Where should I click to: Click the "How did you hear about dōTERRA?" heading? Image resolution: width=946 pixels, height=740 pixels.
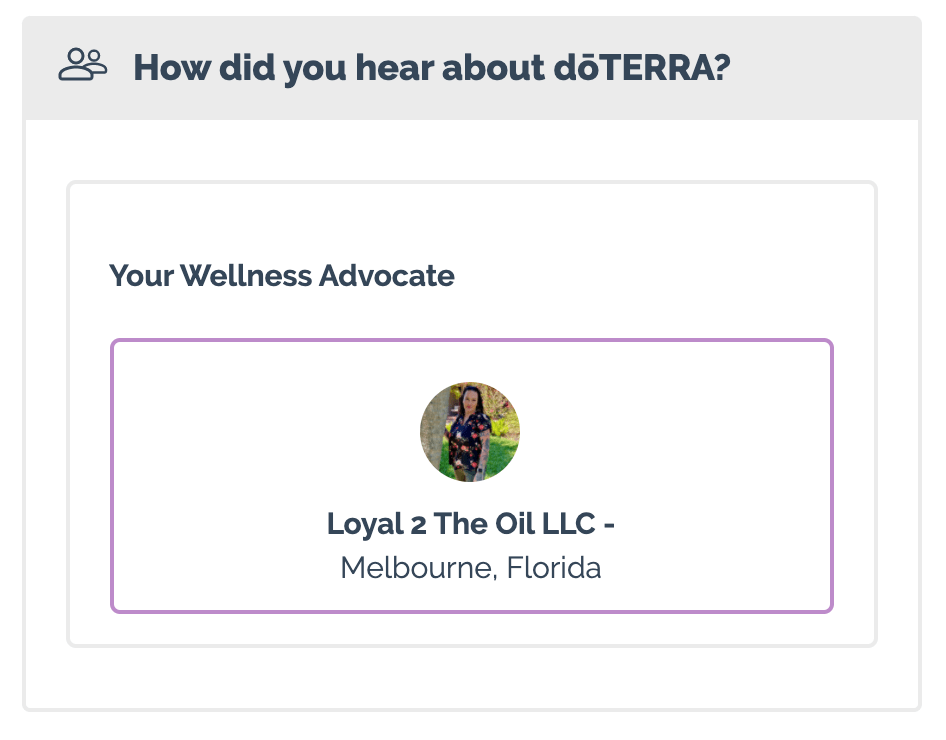(432, 67)
